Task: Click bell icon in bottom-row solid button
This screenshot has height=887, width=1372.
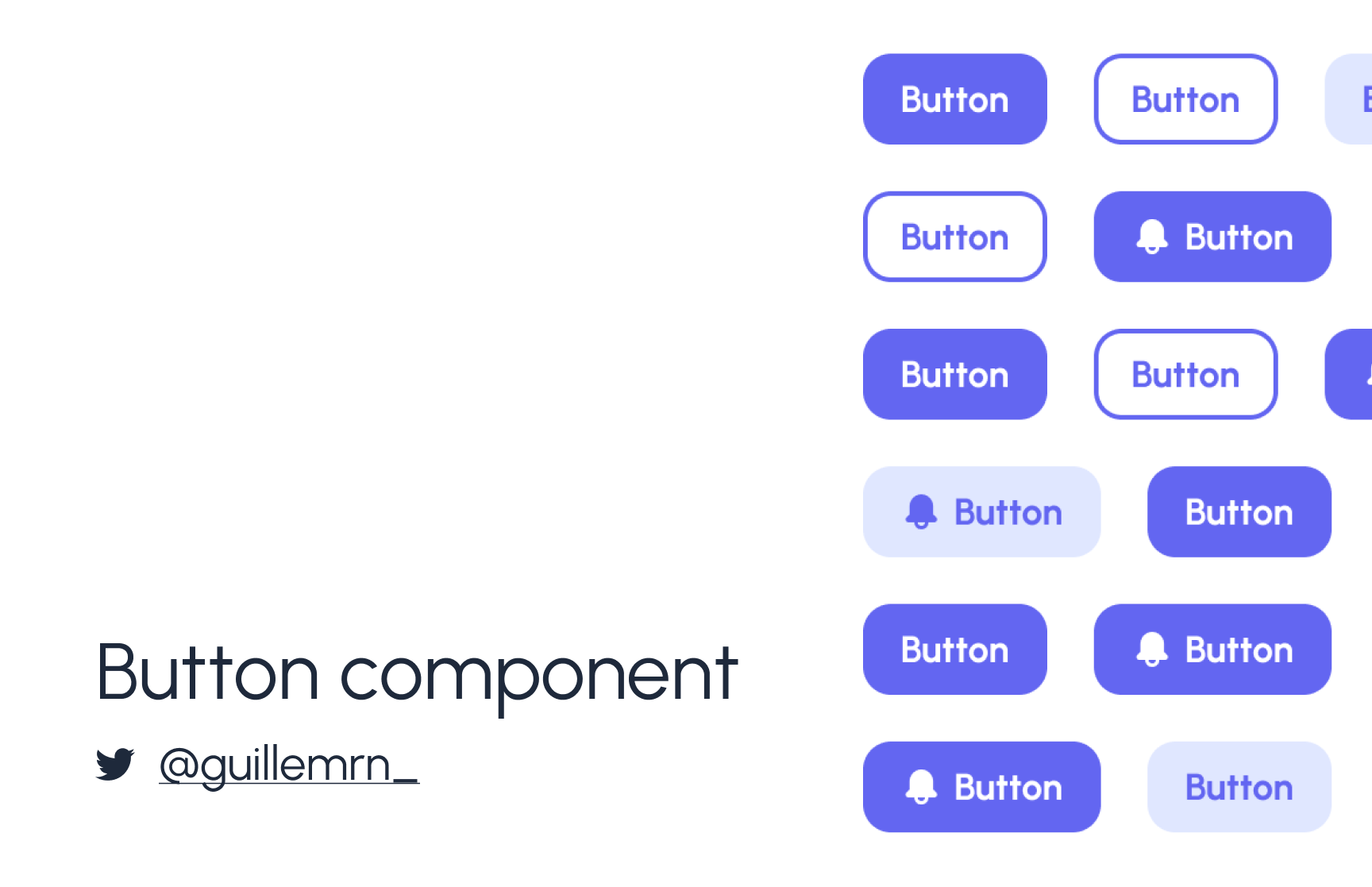Action: [x=921, y=787]
